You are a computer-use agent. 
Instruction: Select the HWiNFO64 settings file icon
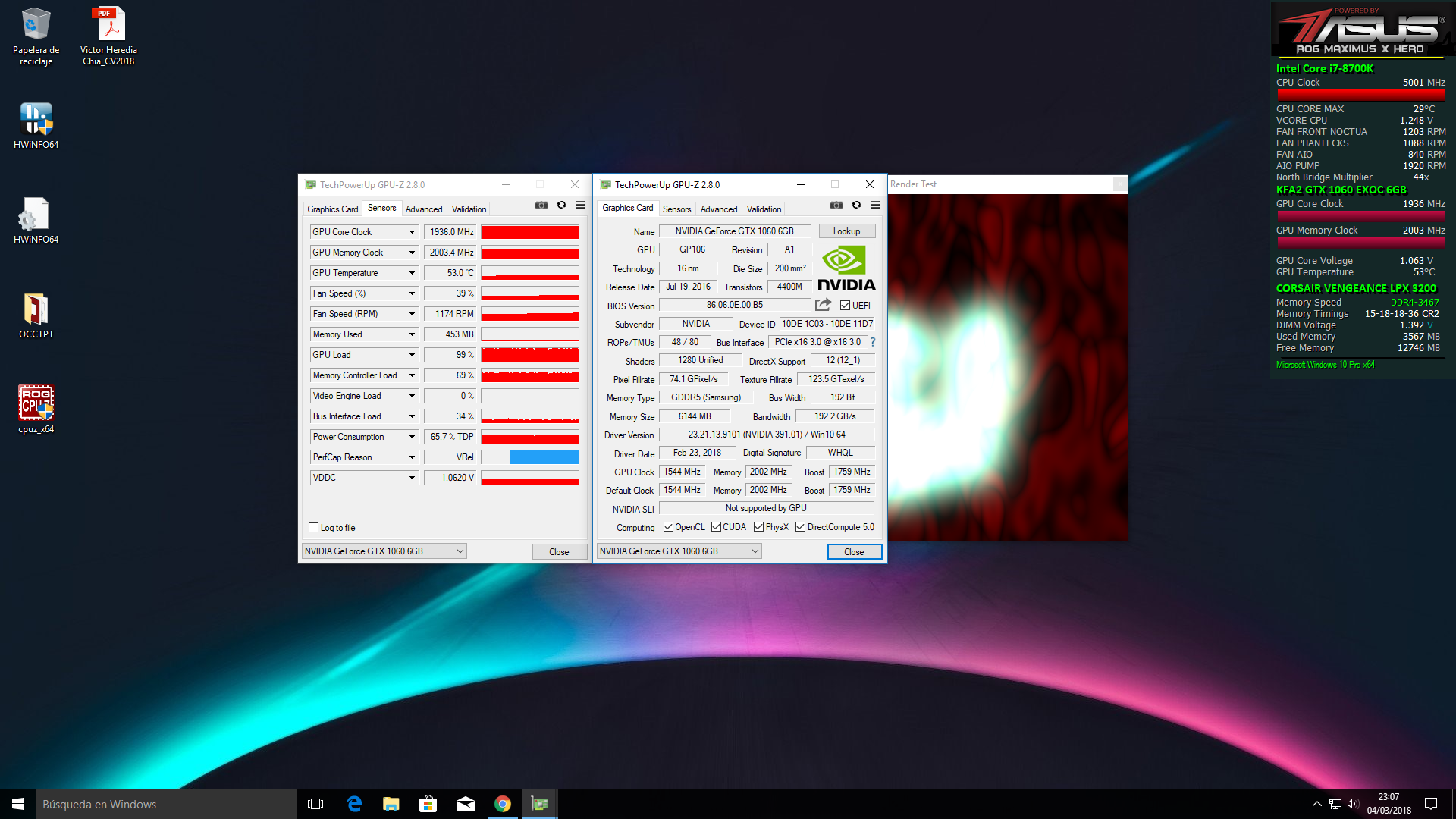pos(36,221)
